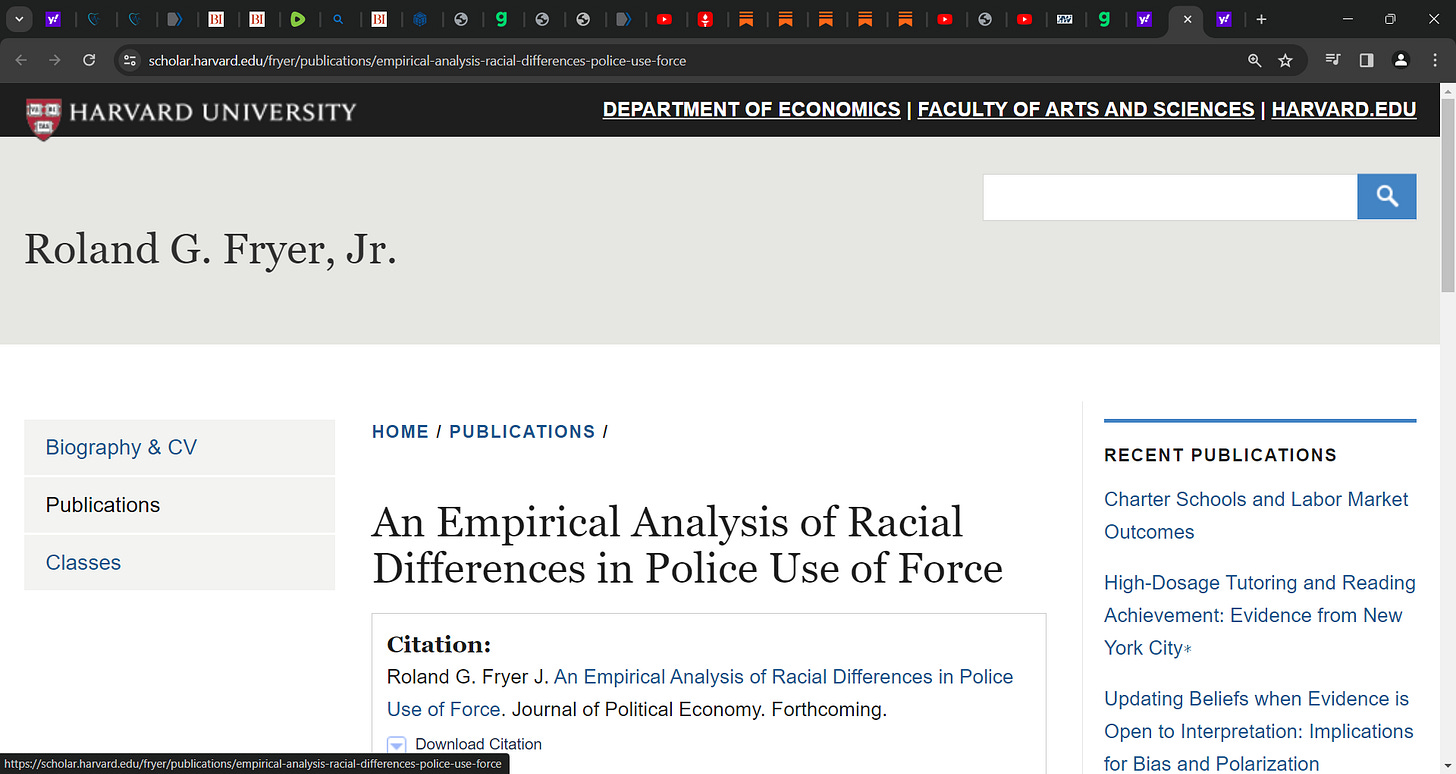Viewport: 1456px width, 774px height.
Task: Open Faculty of Arts and Sciences link
Action: point(1086,110)
